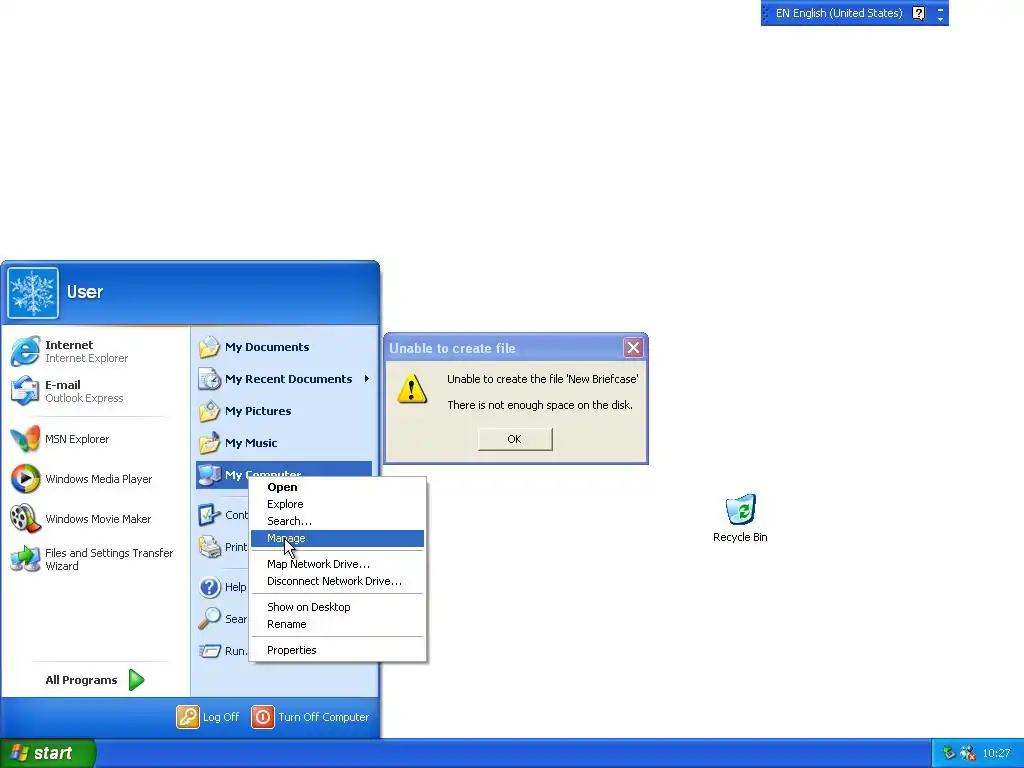The image size is (1024, 768).
Task: Open the Run command icon
Action: click(x=210, y=650)
